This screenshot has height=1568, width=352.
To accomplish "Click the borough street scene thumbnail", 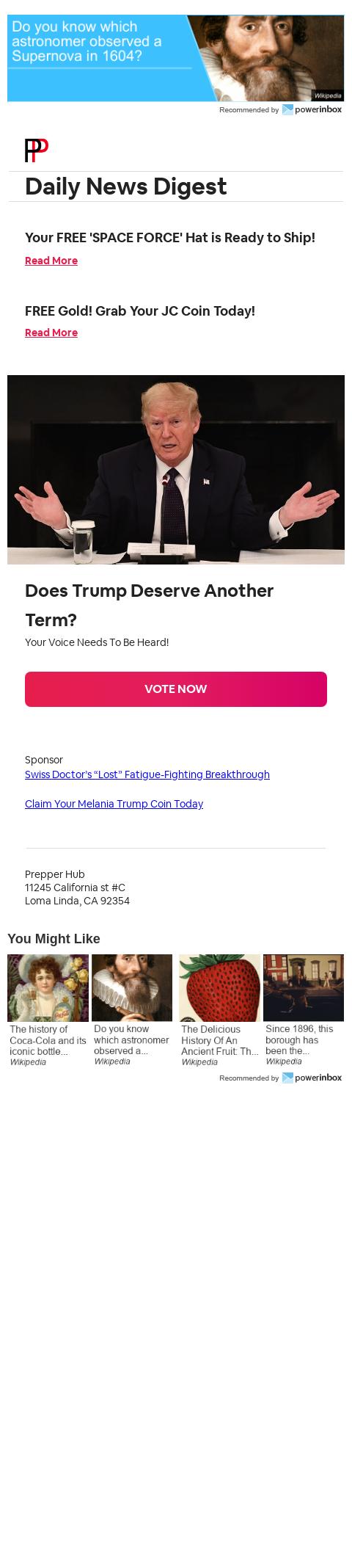I will [x=304, y=988].
